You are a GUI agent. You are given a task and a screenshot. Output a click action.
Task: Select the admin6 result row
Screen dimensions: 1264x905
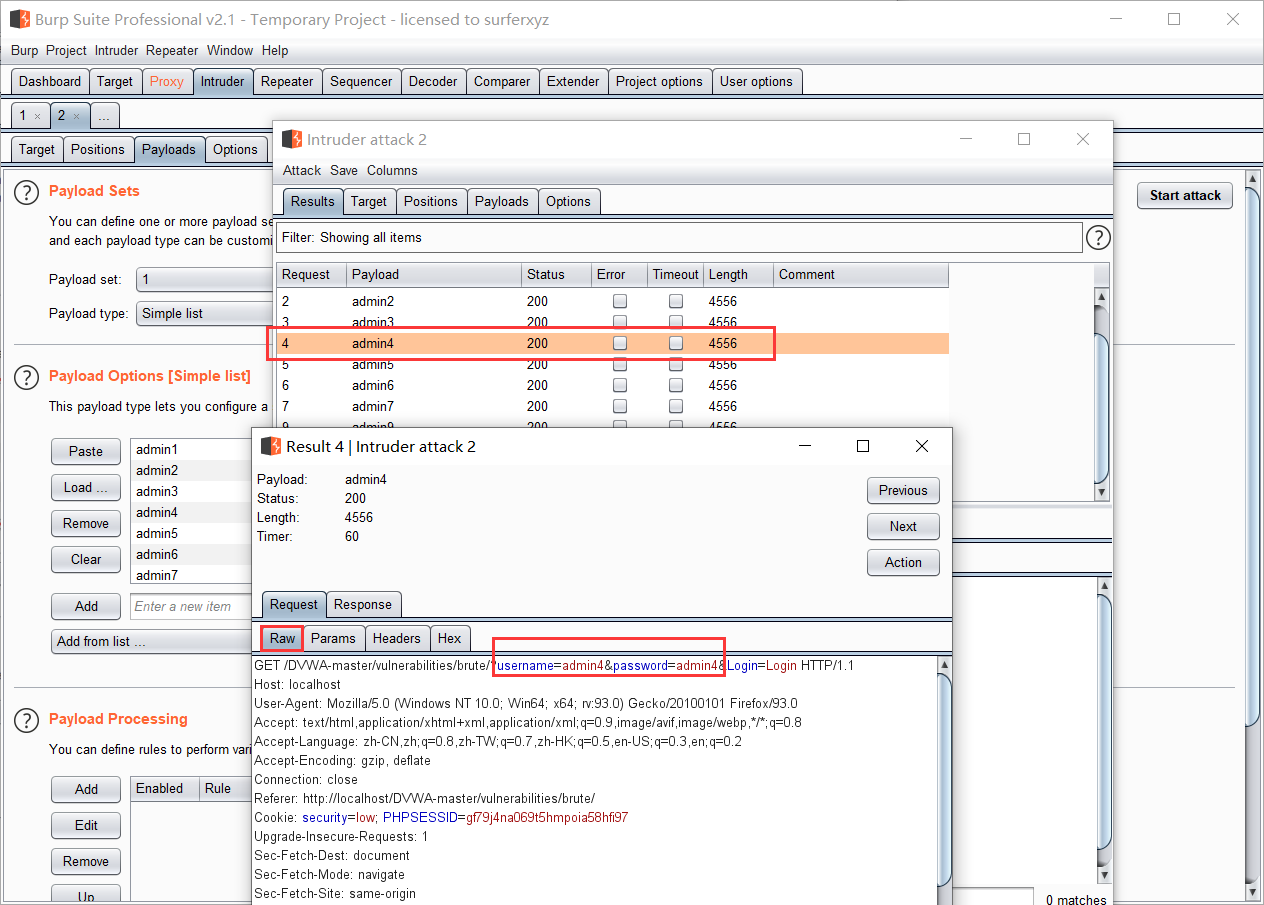(x=612, y=385)
